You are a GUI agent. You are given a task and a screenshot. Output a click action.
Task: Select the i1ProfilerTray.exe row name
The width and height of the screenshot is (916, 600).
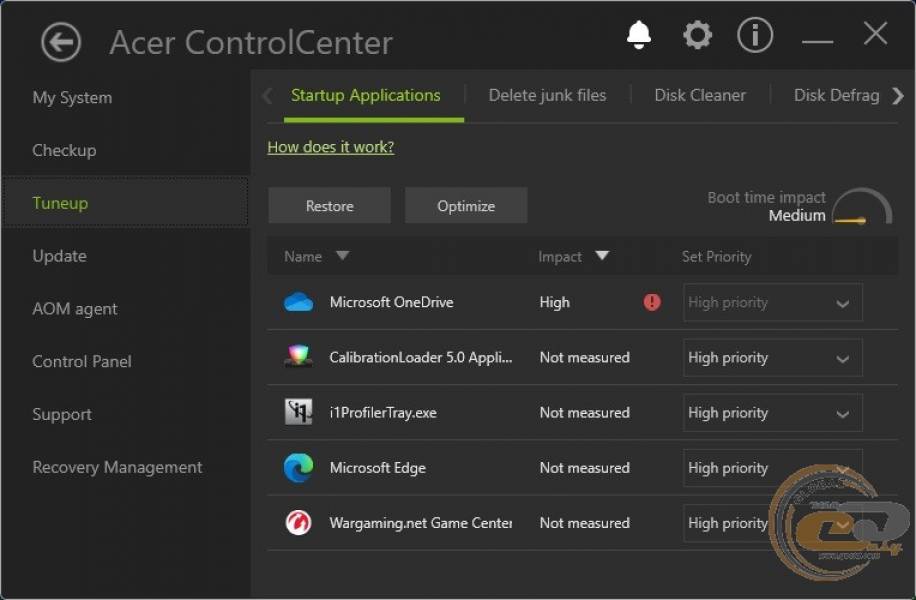click(x=383, y=412)
